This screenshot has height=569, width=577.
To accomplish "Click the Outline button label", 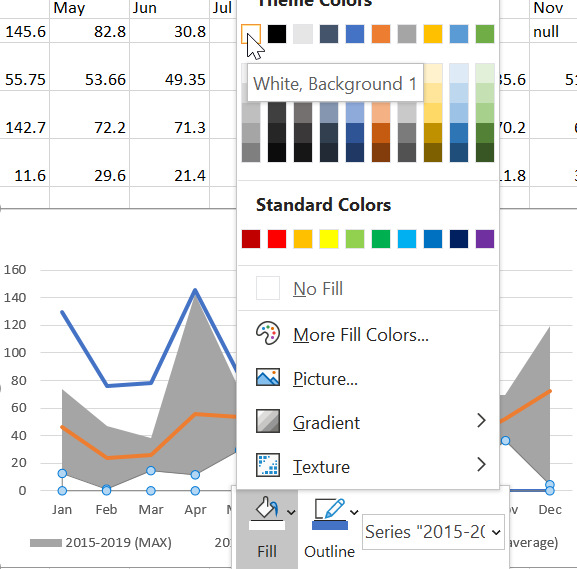I will point(329,552).
